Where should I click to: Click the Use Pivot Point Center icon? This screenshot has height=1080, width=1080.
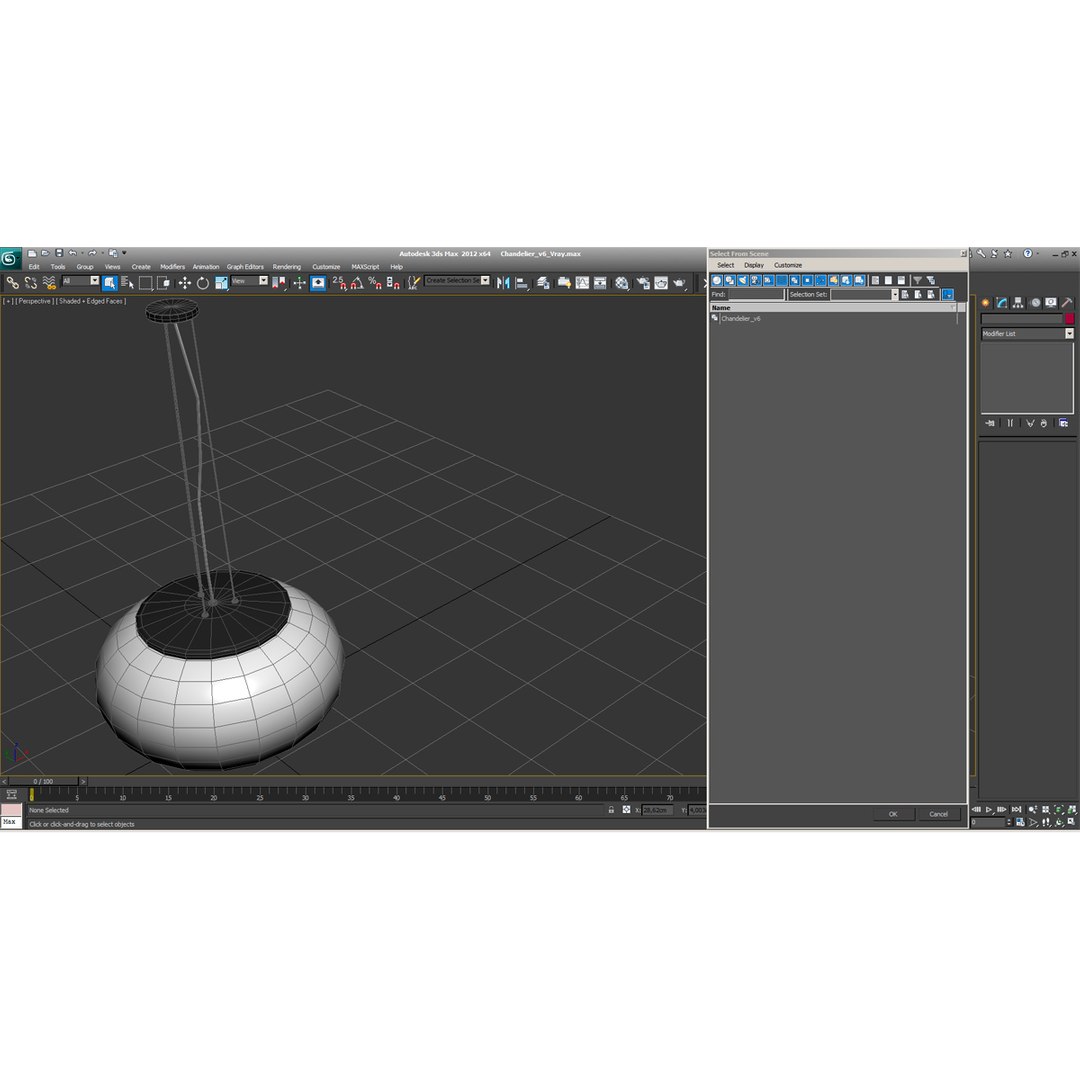tap(279, 282)
